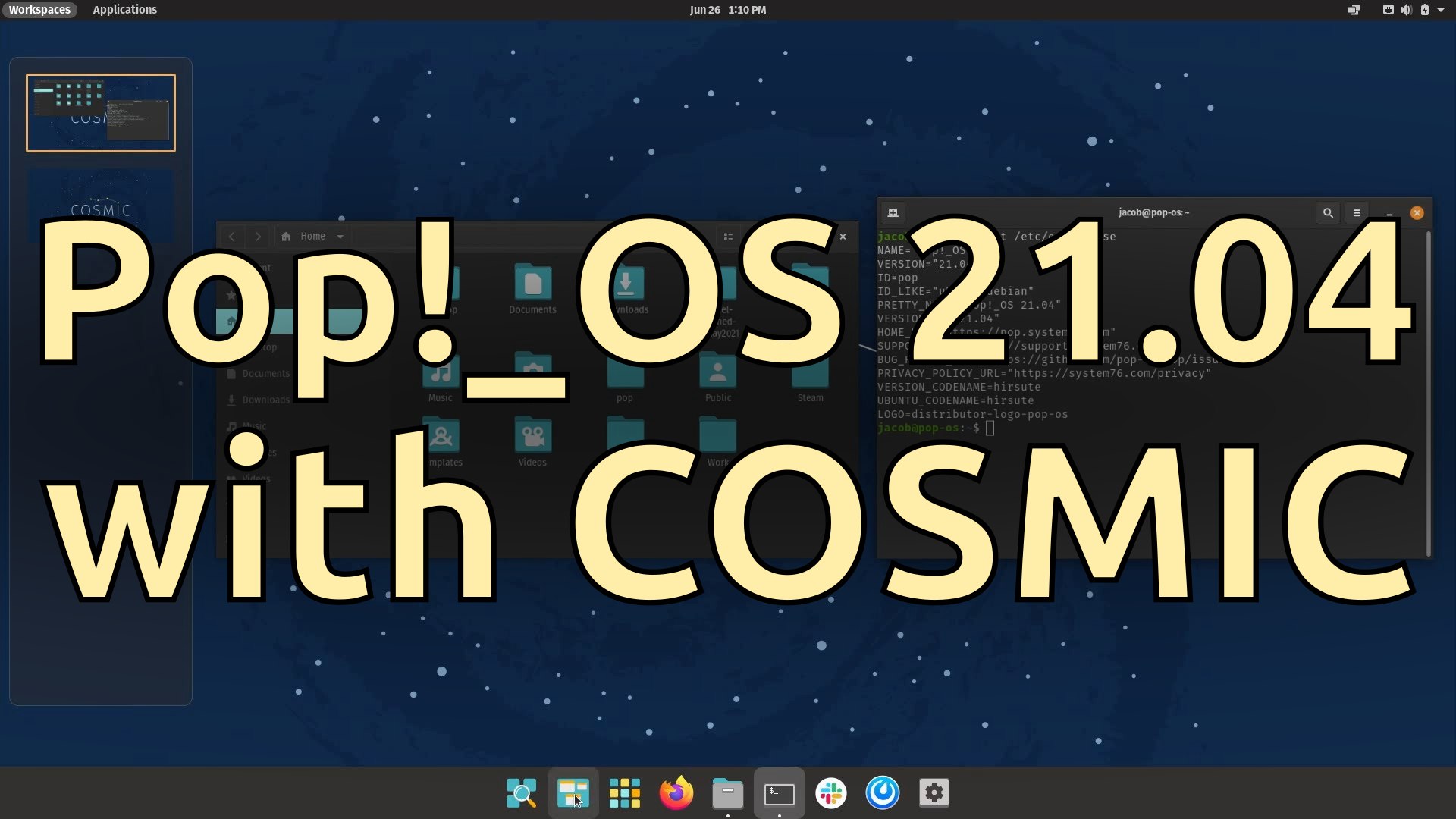Activate the search icon in the terminal

click(x=1327, y=212)
